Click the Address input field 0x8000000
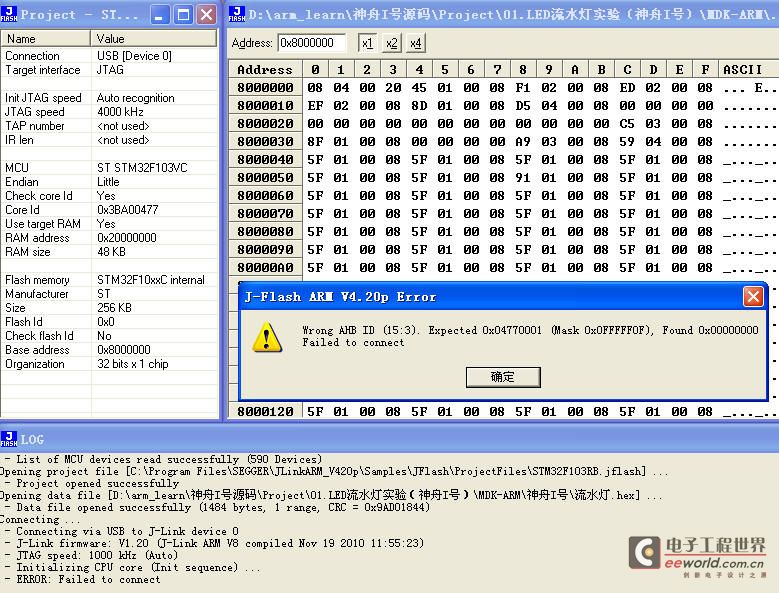779x593 pixels. coord(312,43)
